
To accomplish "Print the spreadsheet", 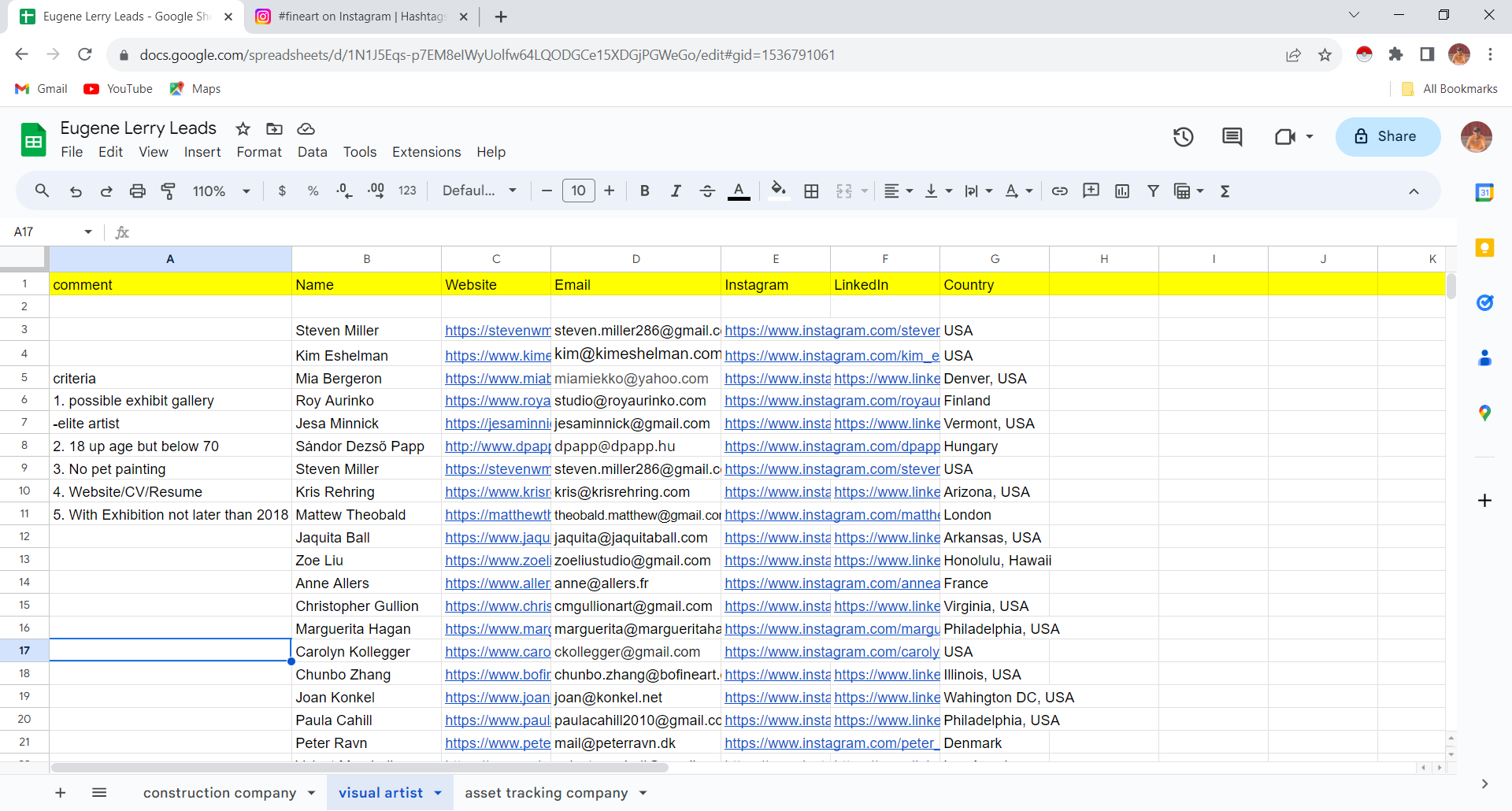I will (138, 191).
